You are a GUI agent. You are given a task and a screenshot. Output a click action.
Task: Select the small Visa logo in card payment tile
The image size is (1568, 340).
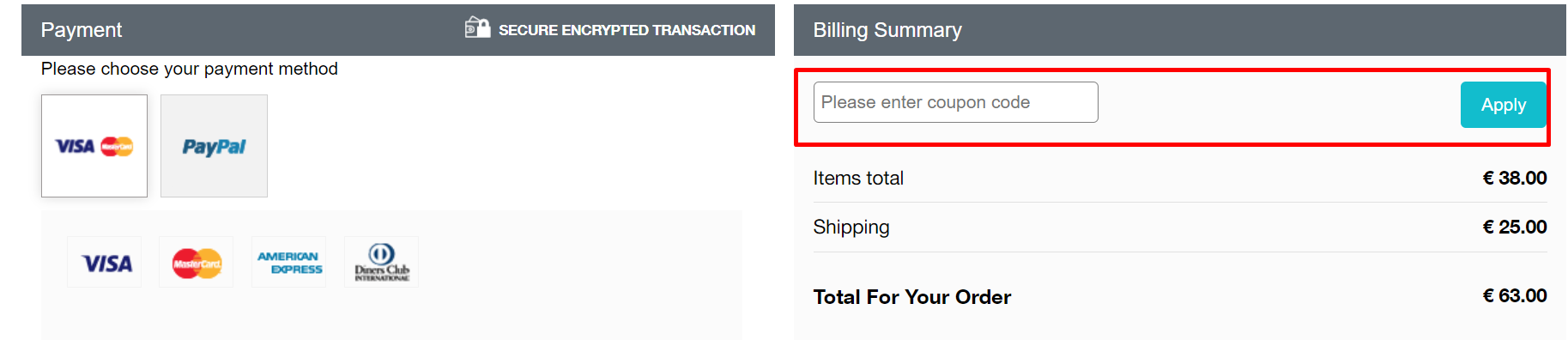point(76,147)
